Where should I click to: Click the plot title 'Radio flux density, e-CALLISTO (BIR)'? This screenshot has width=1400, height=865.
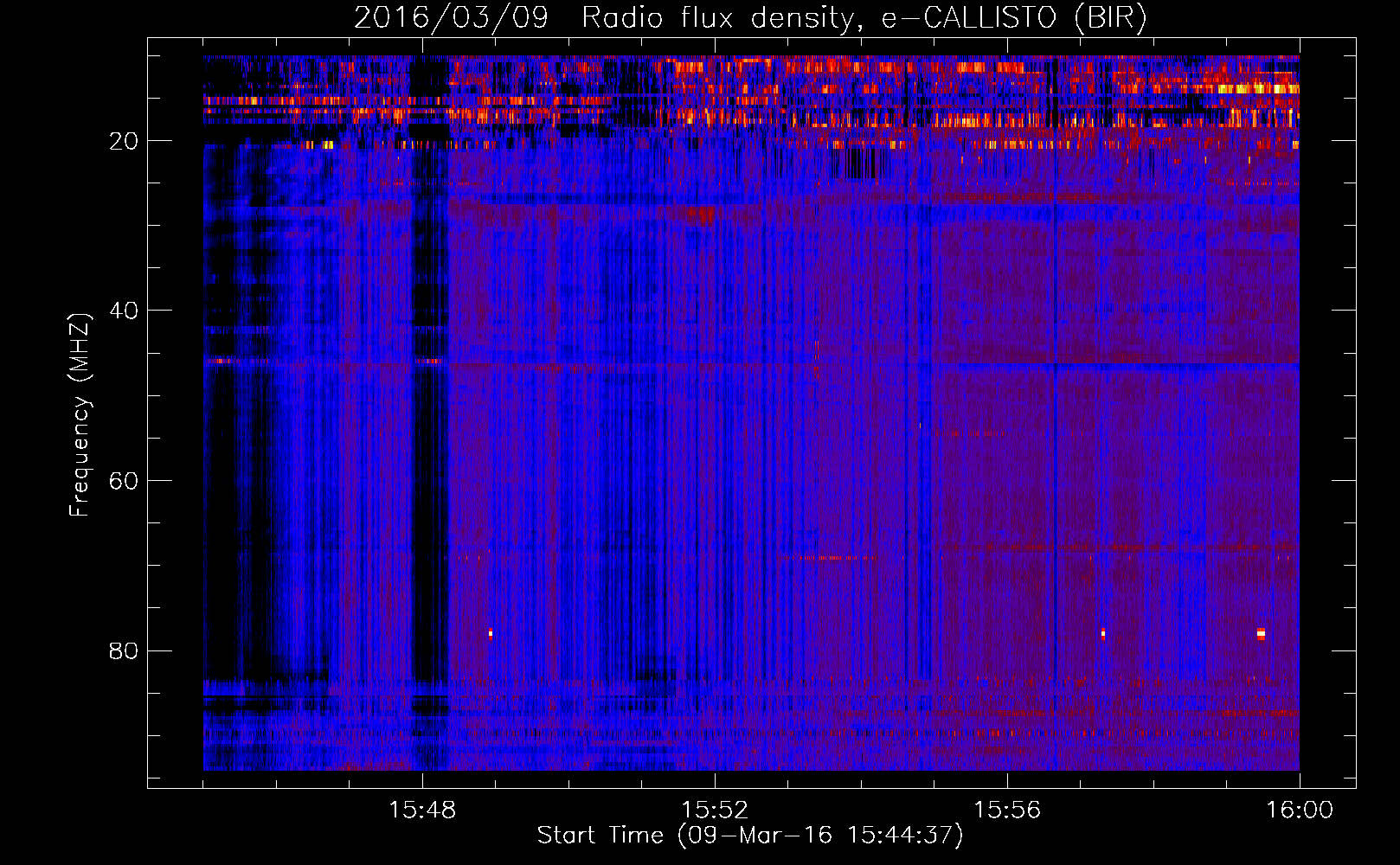point(864,17)
